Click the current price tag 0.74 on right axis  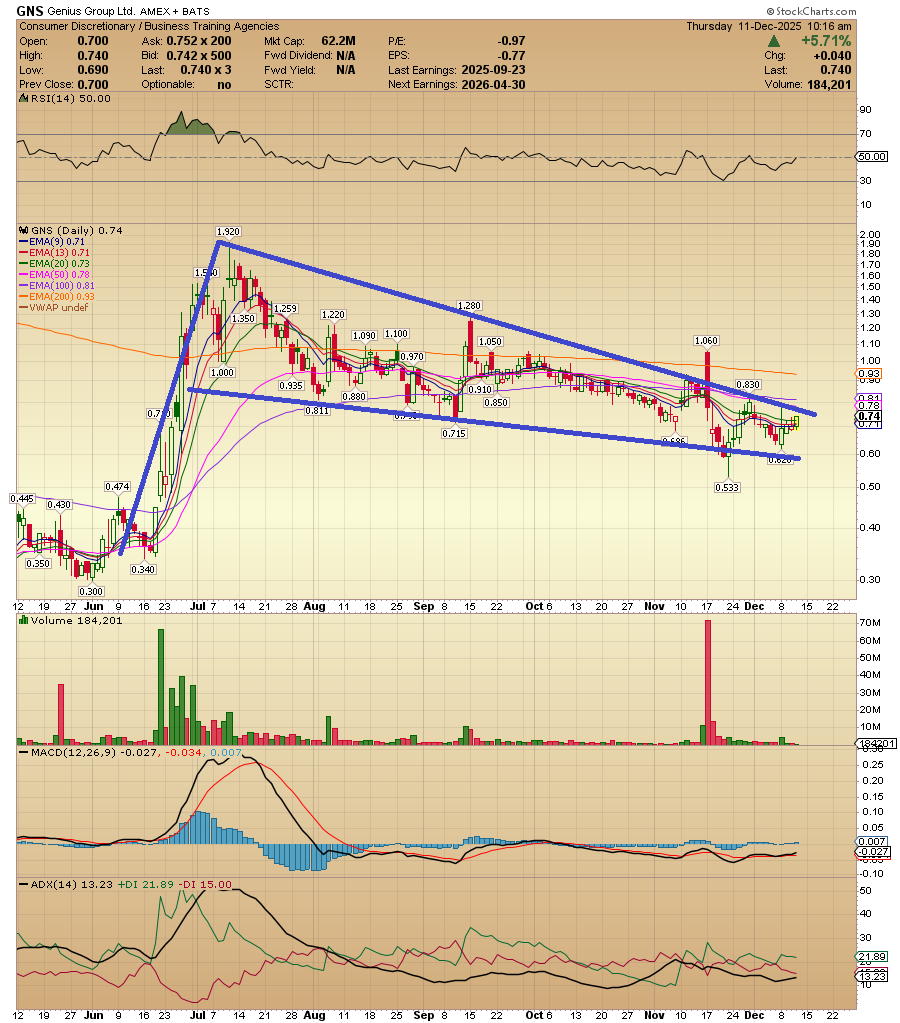(869, 416)
